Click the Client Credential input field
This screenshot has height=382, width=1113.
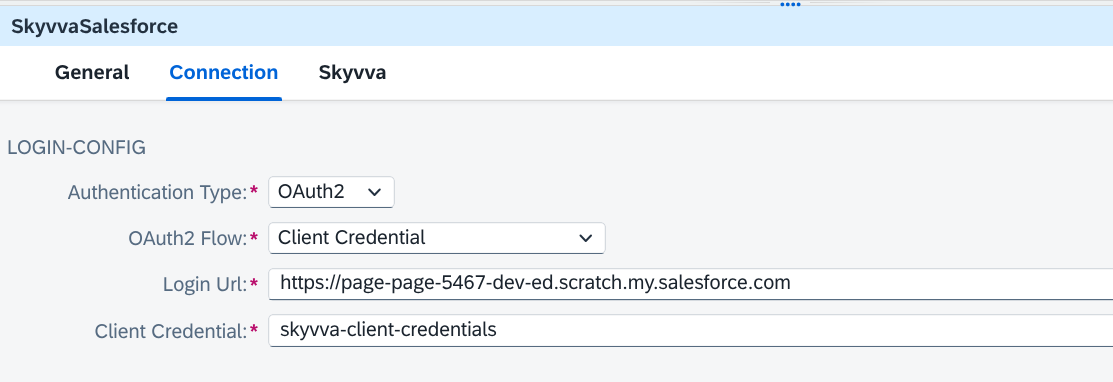[690, 330]
